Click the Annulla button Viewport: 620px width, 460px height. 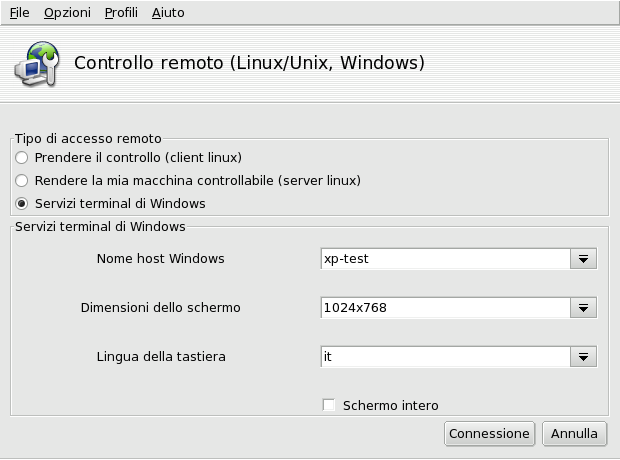[x=575, y=434]
